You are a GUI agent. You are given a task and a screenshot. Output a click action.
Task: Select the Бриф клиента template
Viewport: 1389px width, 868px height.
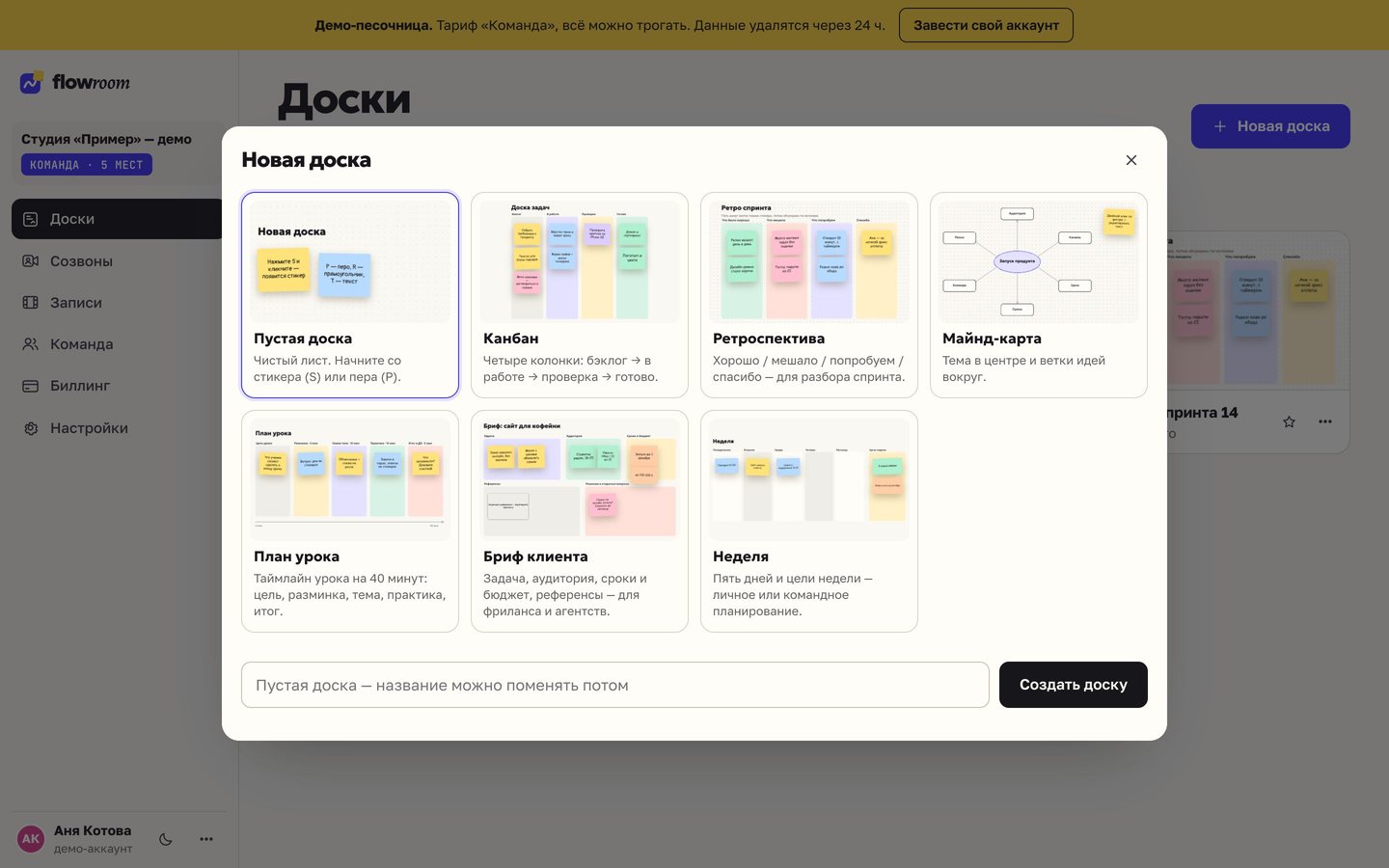pos(580,522)
